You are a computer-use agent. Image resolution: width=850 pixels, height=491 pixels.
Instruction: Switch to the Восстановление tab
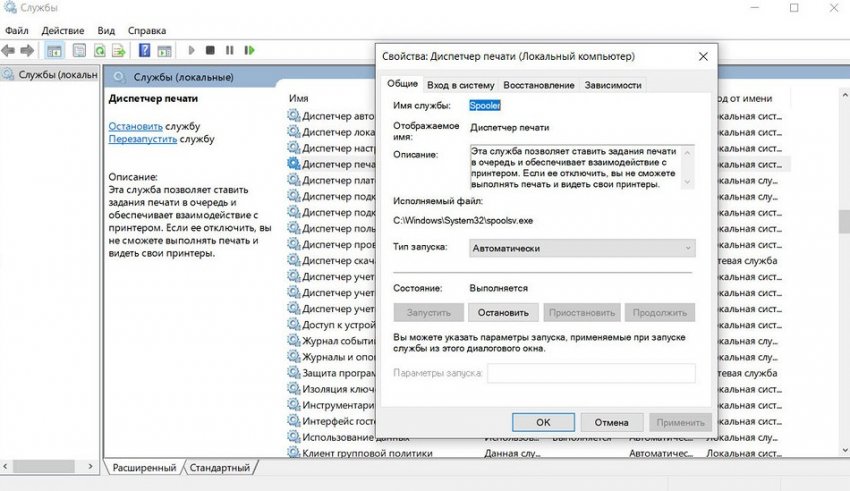coord(539,85)
